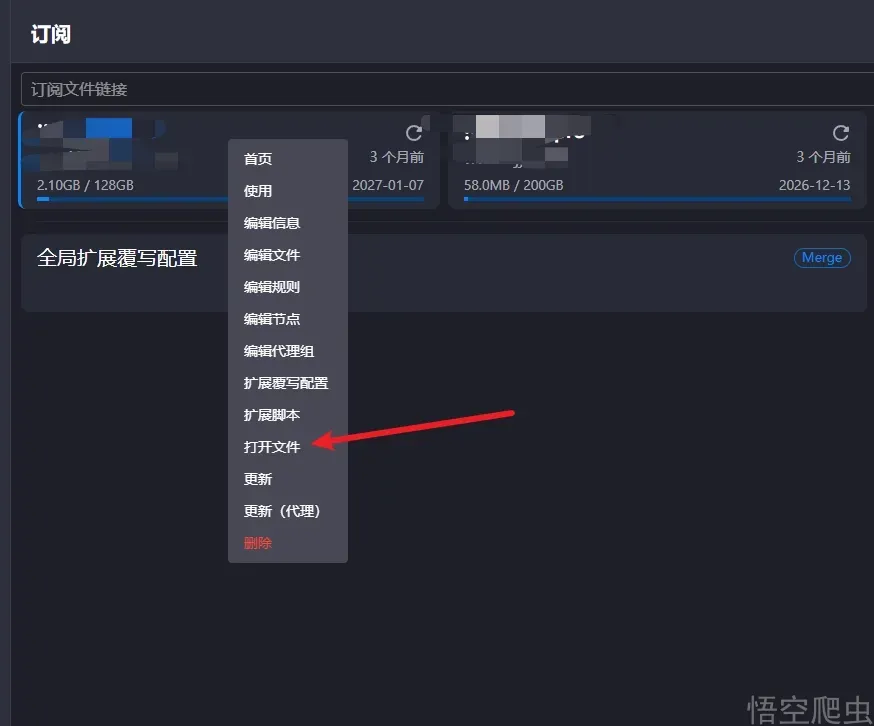Refresh the first subscription with 128GB quota
Screen dimensions: 874x726
pos(414,133)
